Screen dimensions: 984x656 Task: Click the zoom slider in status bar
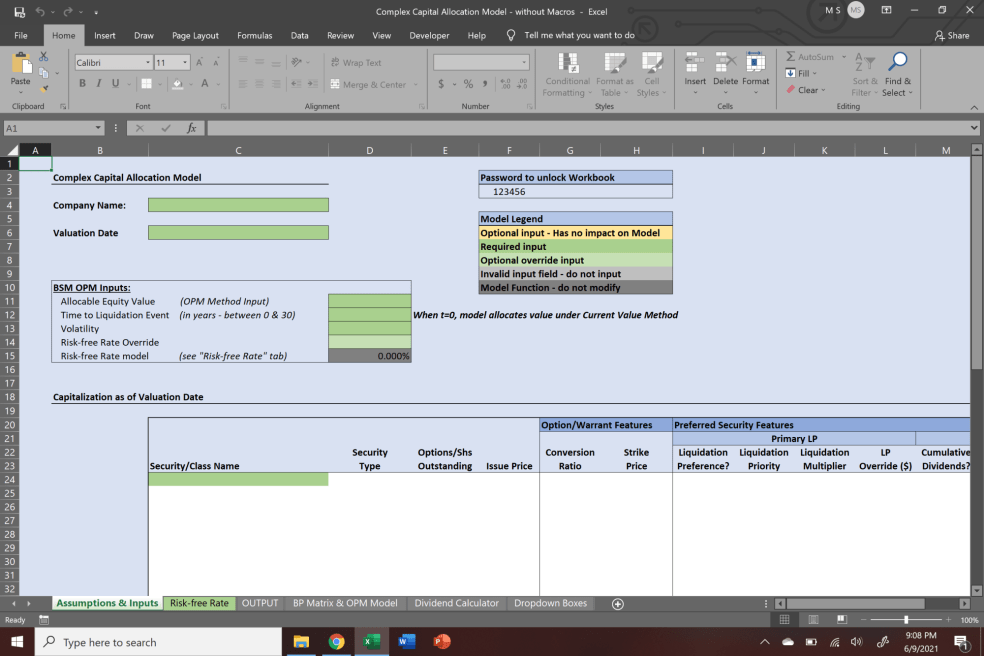coord(906,620)
